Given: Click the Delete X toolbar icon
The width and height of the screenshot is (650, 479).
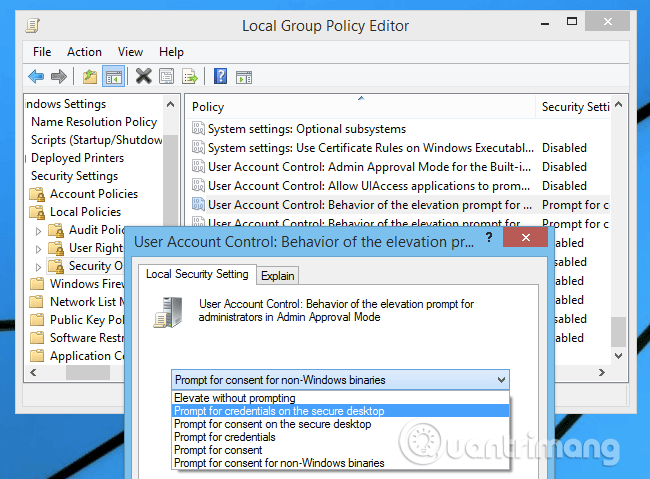Looking at the screenshot, I should click(x=143, y=76).
